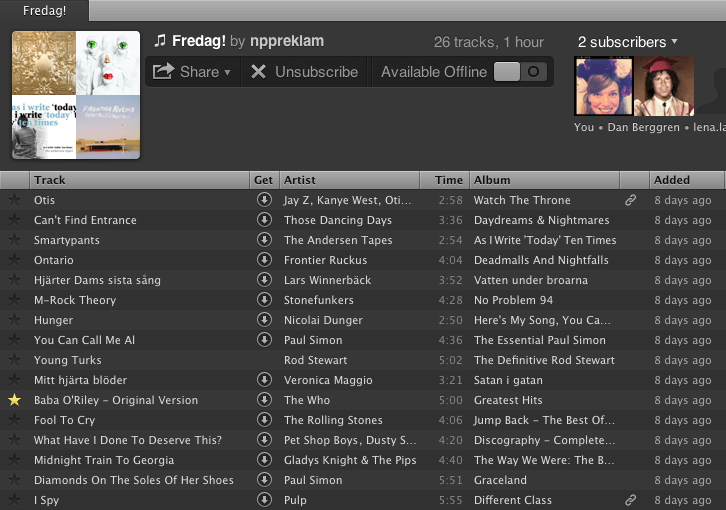The width and height of the screenshot is (726, 510).
Task: Toggle the Available Offline switch
Action: (520, 72)
